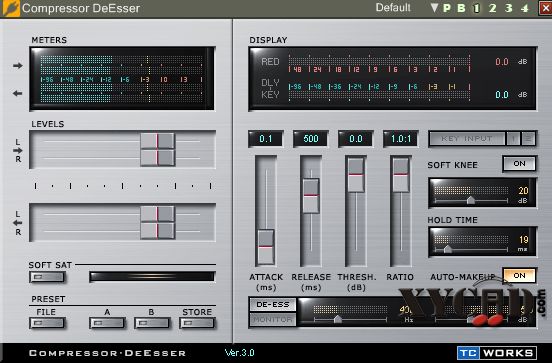Click the DLY KEY label in the display
Screen dimensions: 552x363
[270, 89]
